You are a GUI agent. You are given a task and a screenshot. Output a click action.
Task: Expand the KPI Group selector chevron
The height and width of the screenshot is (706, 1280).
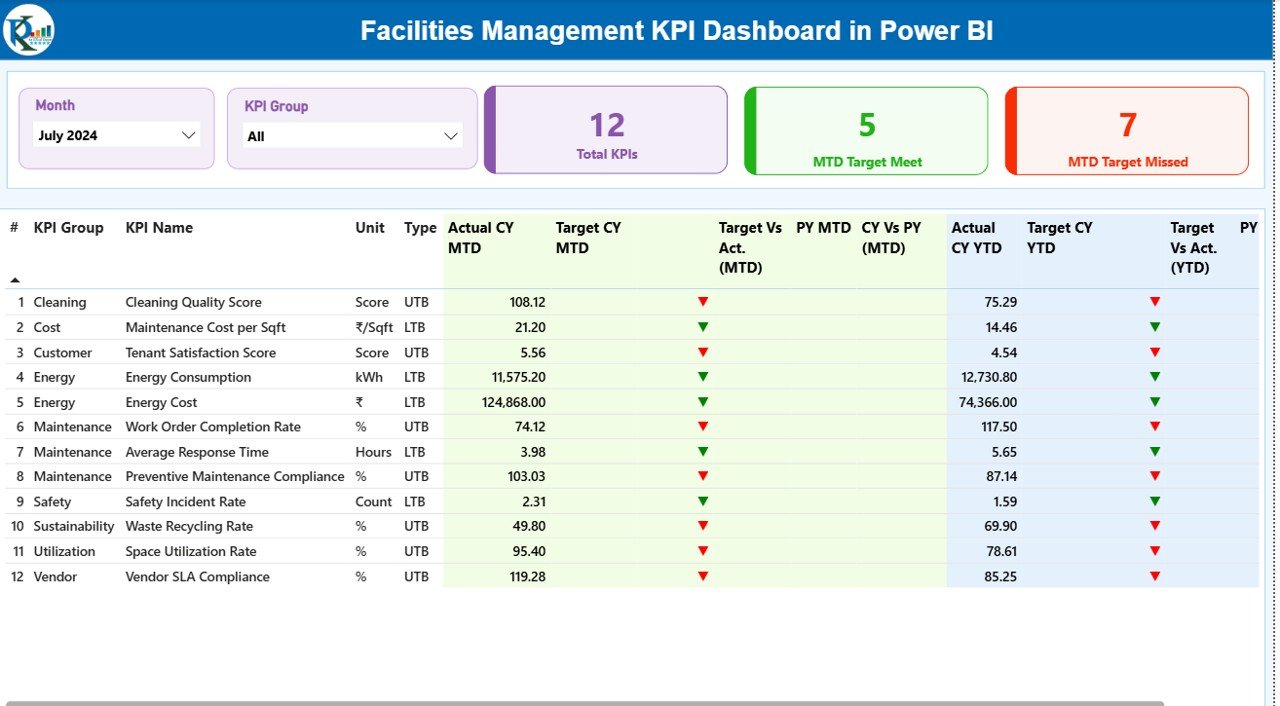pos(450,134)
